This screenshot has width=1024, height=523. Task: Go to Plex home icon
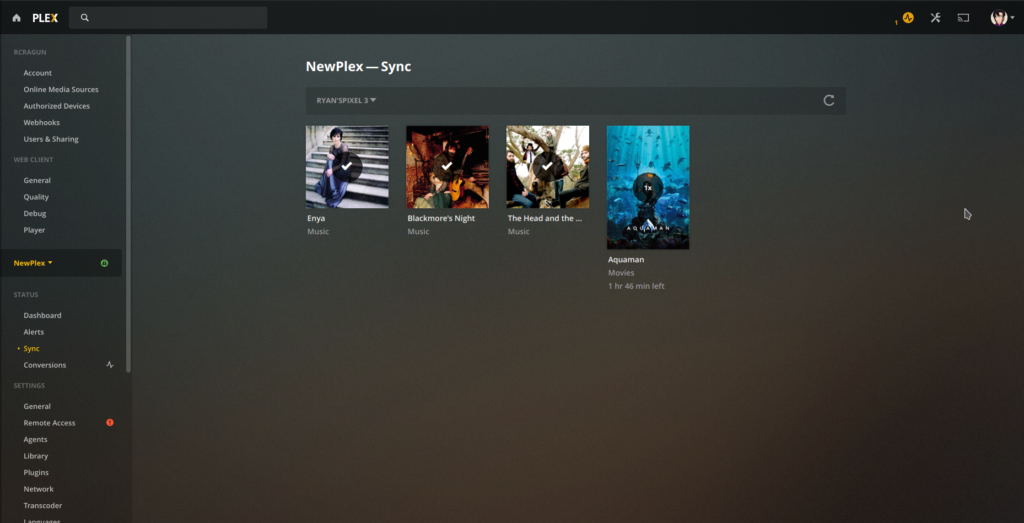tap(16, 18)
